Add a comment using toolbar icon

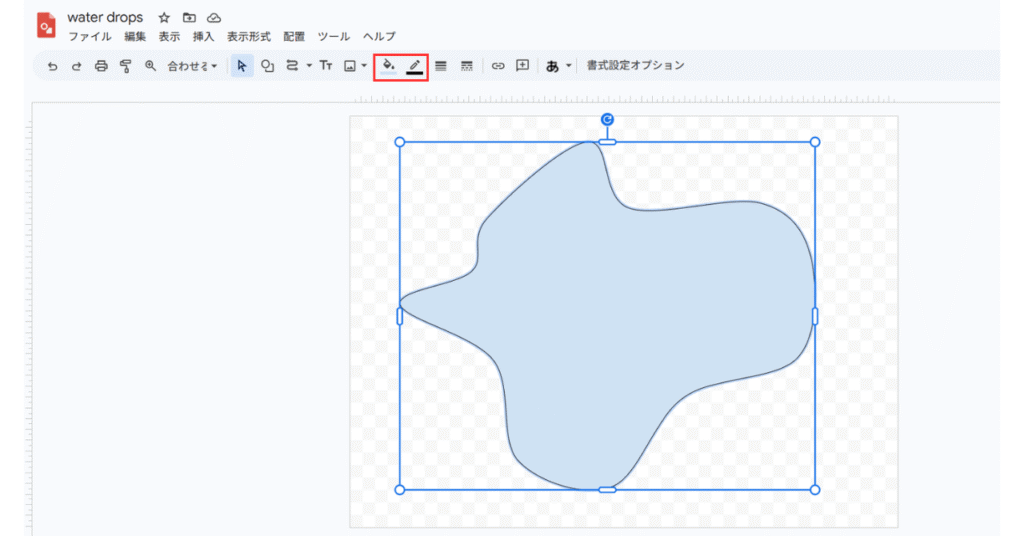pyautogui.click(x=522, y=66)
